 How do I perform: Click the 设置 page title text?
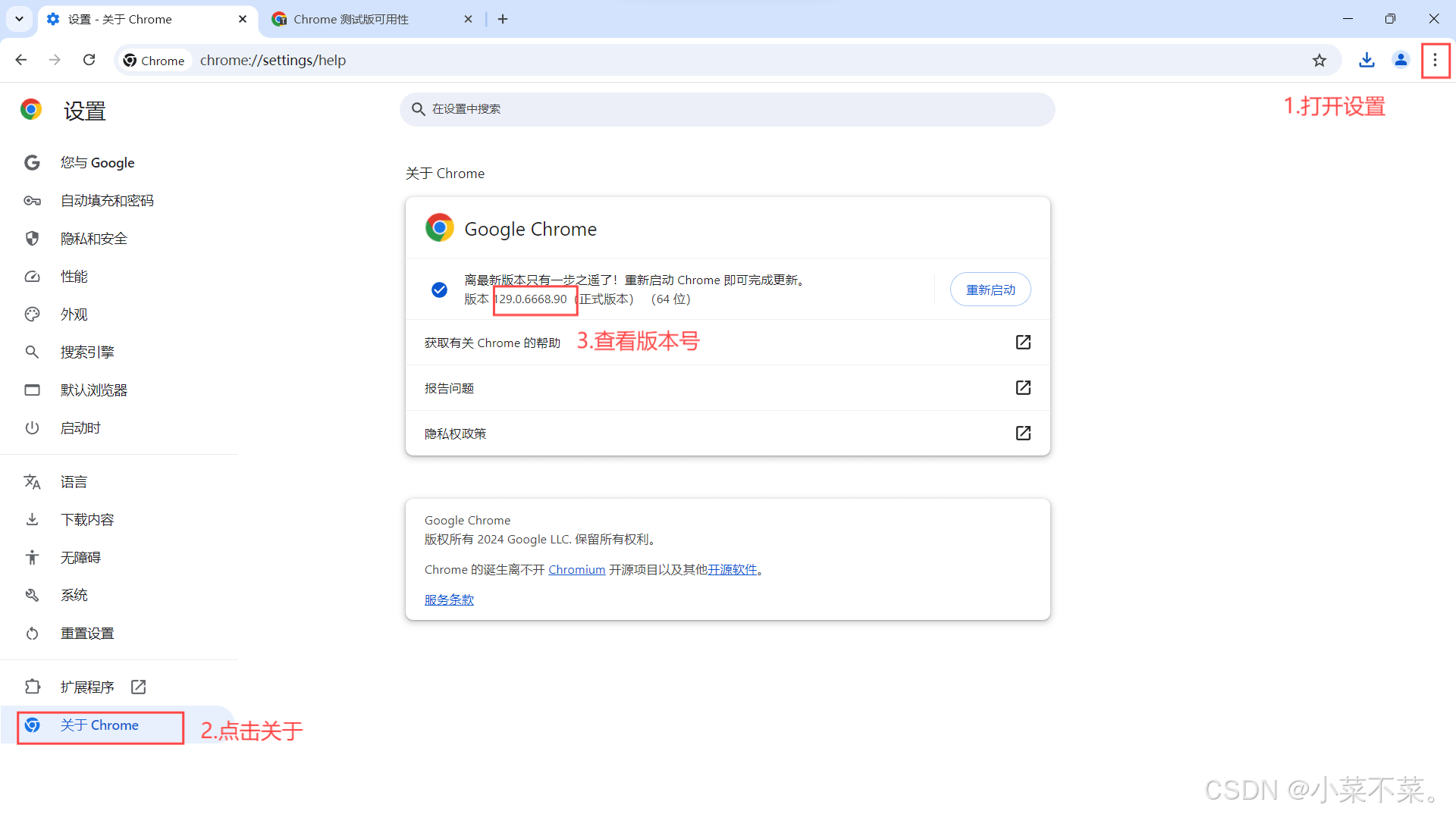(85, 111)
